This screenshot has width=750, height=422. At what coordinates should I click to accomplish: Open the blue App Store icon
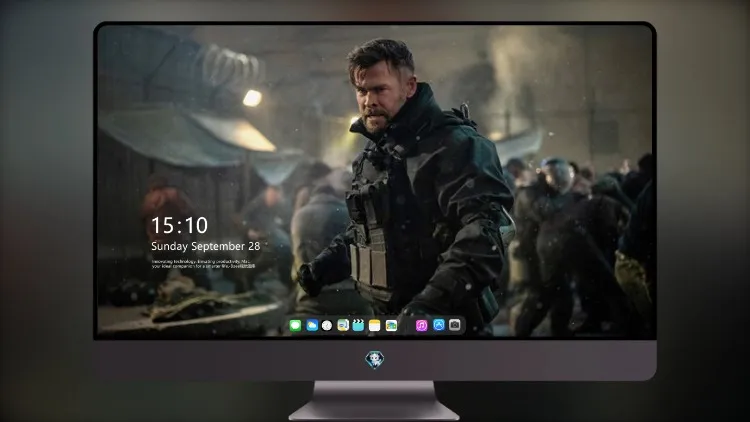pos(439,325)
